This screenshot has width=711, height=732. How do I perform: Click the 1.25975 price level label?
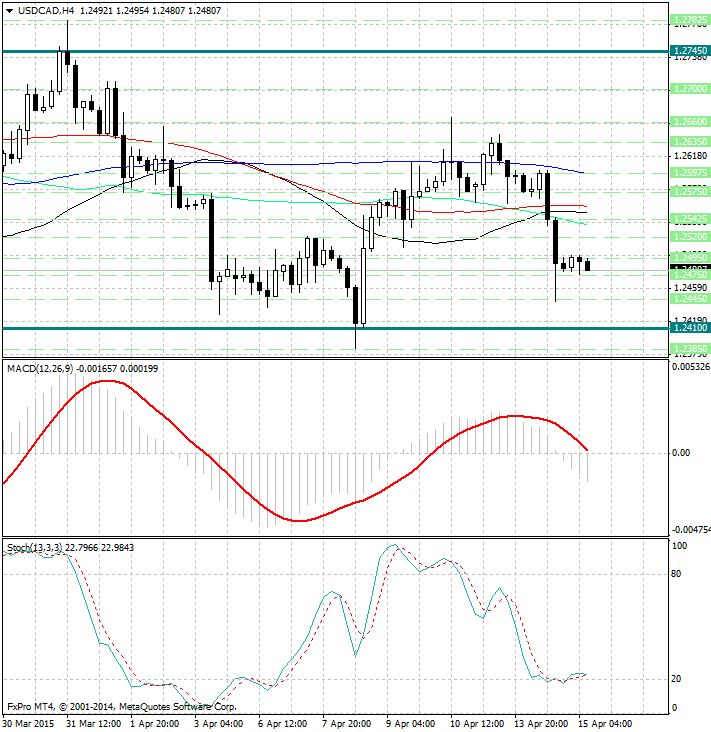(x=691, y=173)
